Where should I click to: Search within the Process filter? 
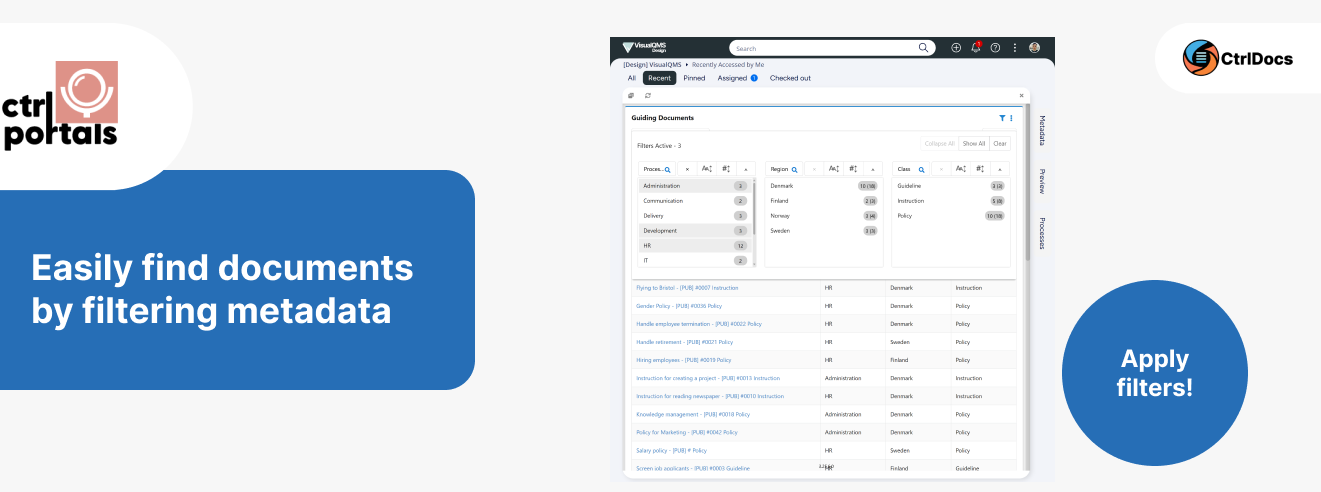667,170
